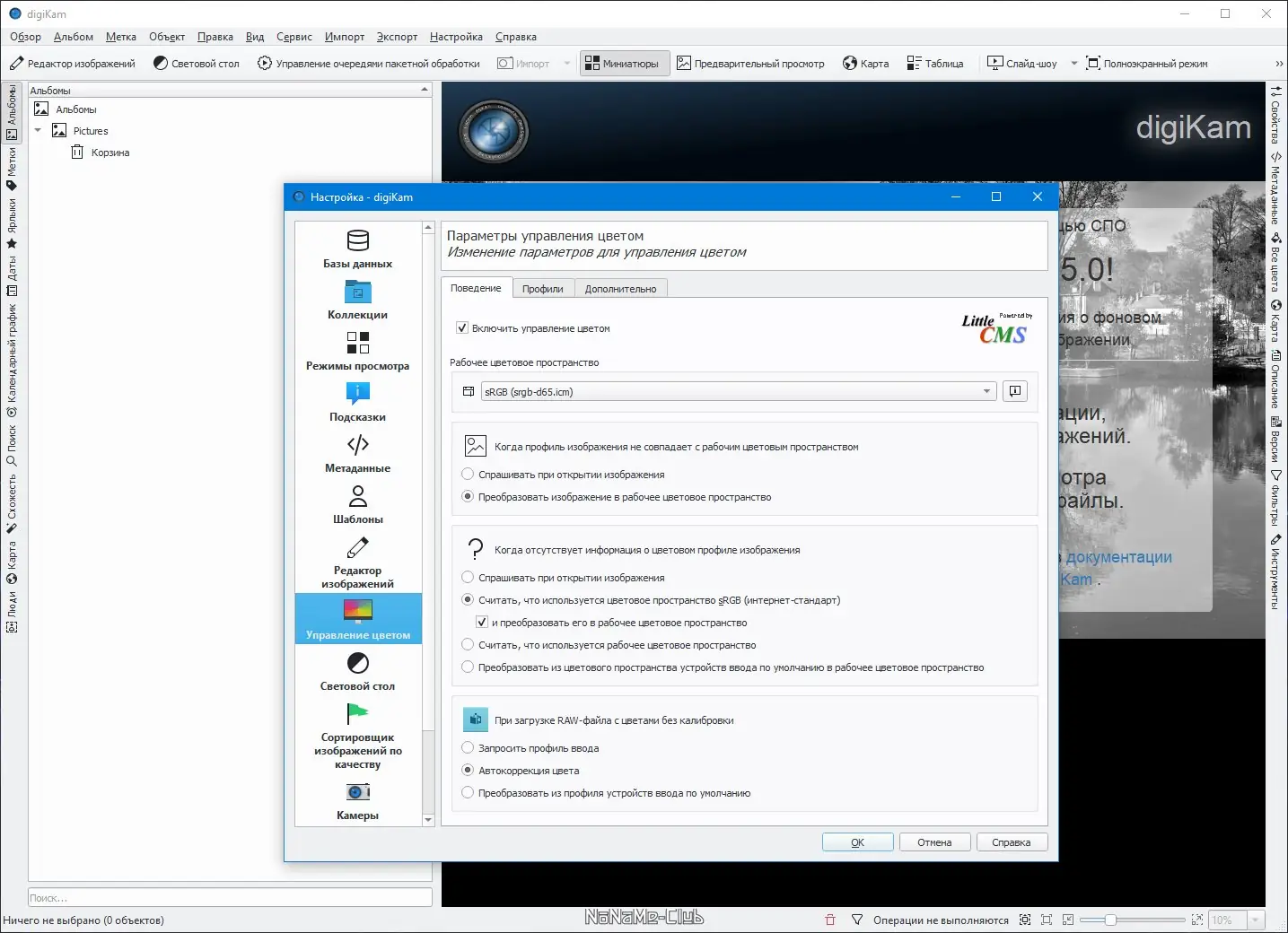Open the 10% zoom level dropdown
This screenshot has height=933, width=1288.
coord(1256,920)
